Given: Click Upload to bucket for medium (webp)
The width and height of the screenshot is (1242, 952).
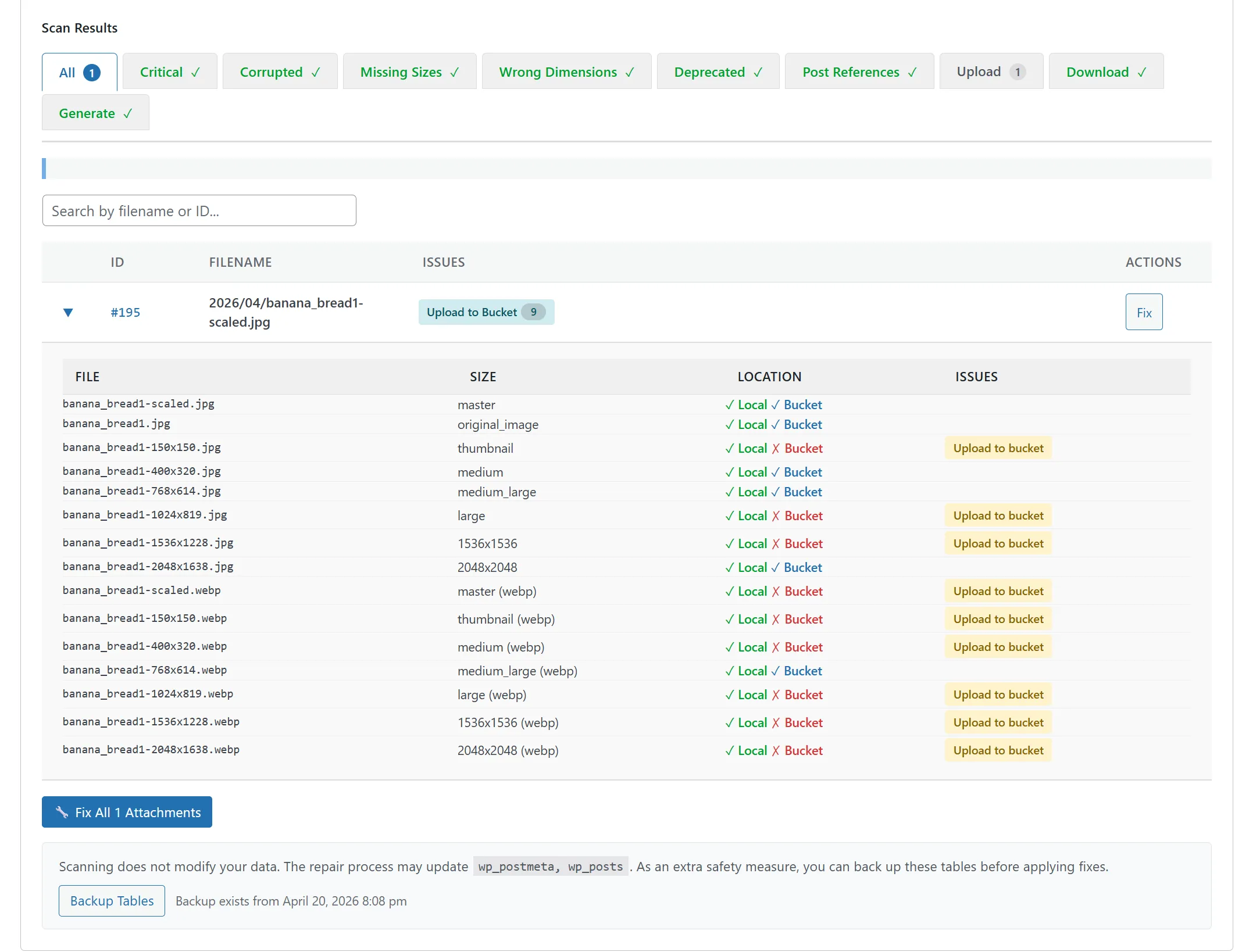Looking at the screenshot, I should pos(998,647).
